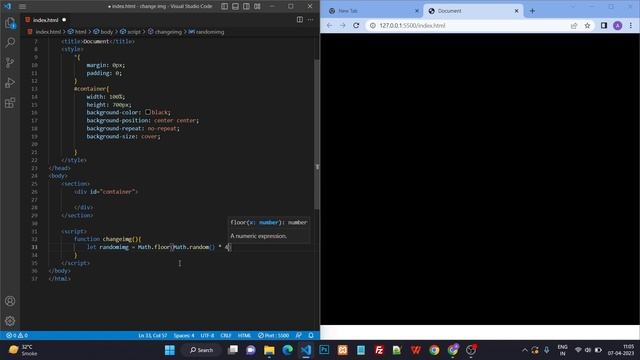
Task: Open the Search view in VS Code
Action: 10,42
